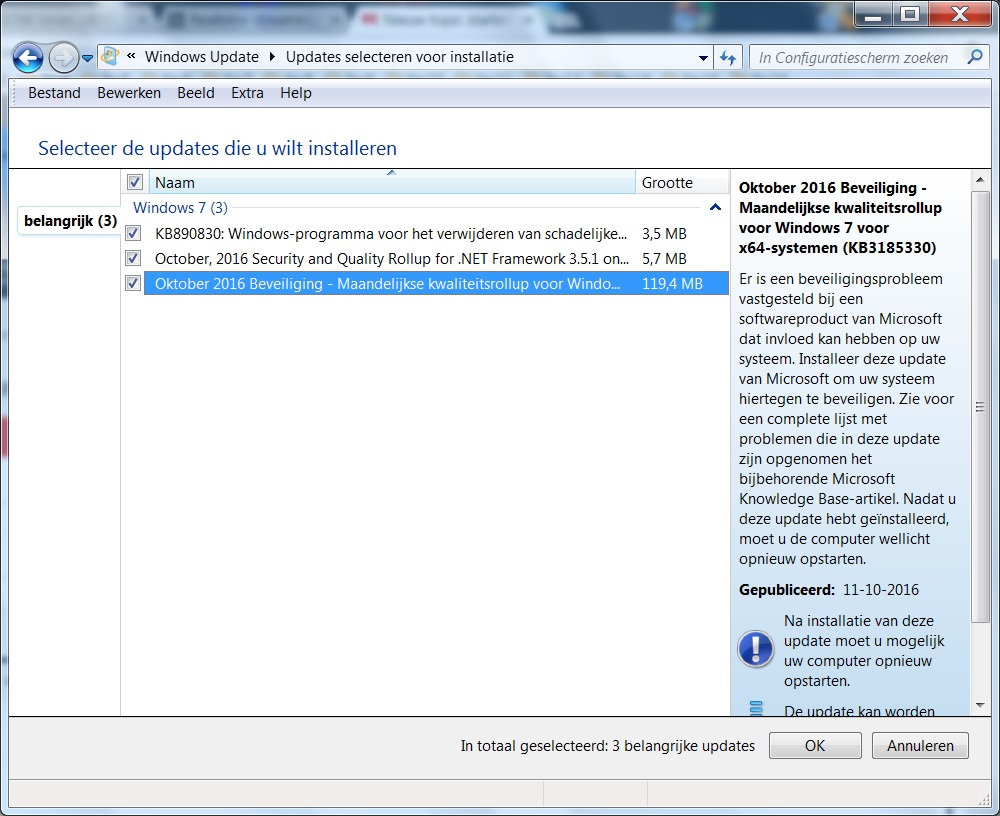The width and height of the screenshot is (1000, 816).
Task: Click the details pane scrollbar thumb
Action: coord(980,406)
